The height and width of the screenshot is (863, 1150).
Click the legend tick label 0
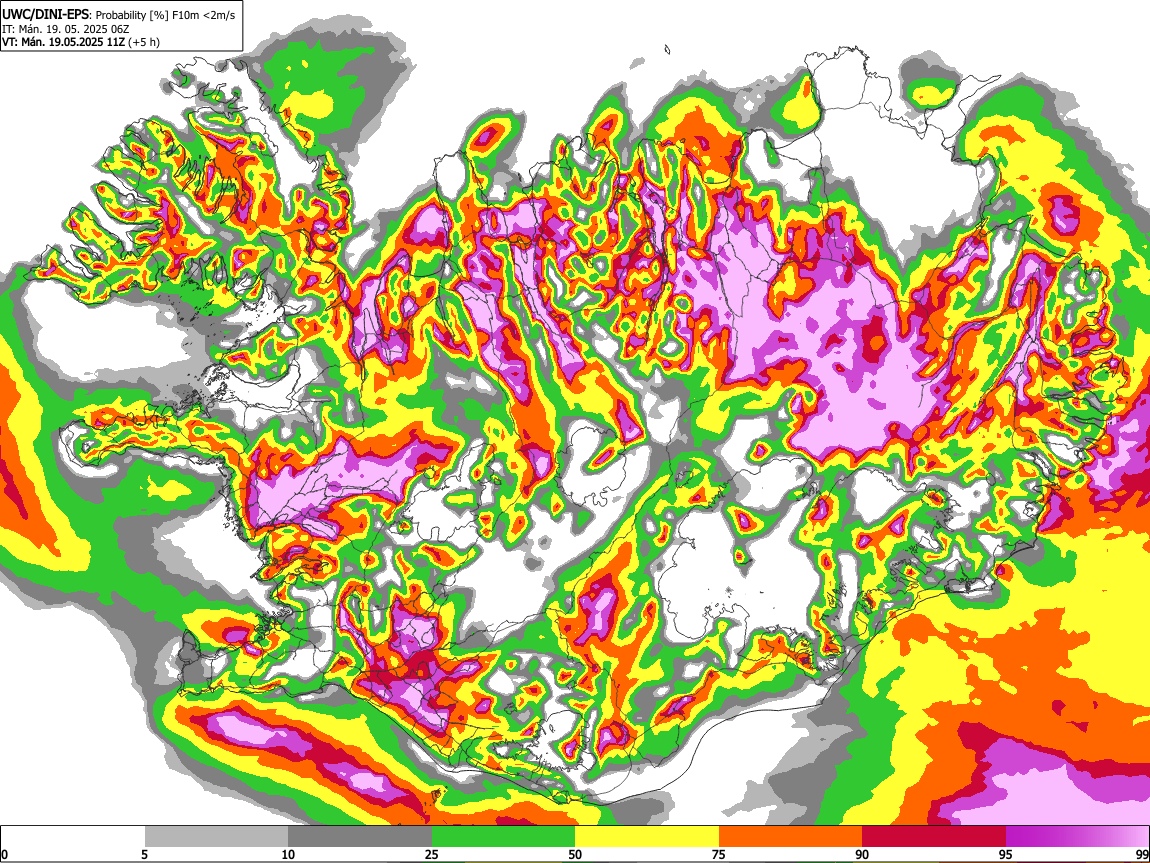4,854
